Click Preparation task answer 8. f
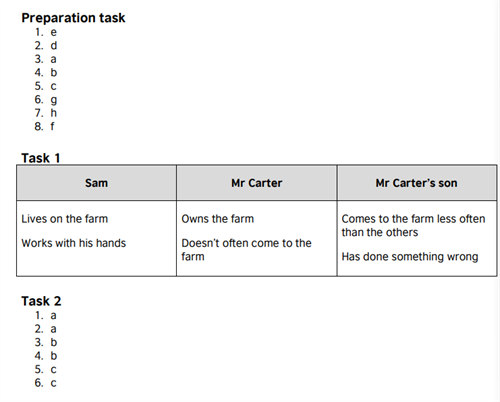Image resolution: width=500 pixels, height=402 pixels. tap(44, 126)
